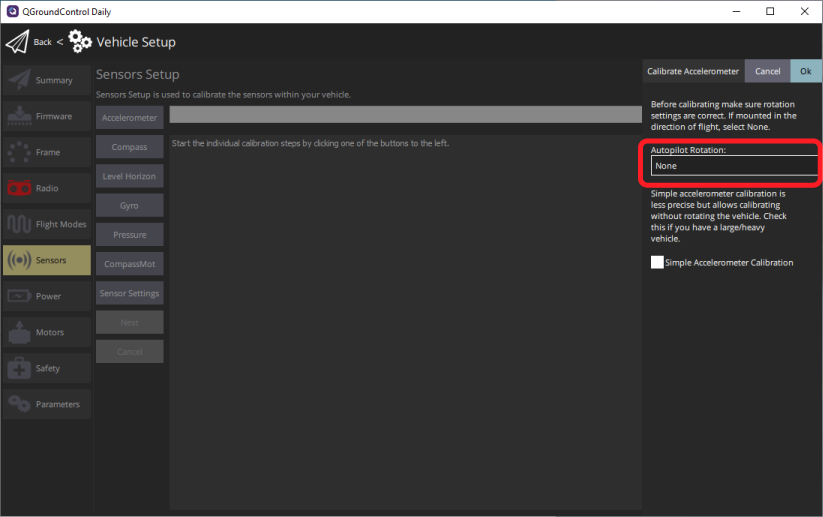Click the red Radio controller icon
The image size is (823, 517).
19,188
